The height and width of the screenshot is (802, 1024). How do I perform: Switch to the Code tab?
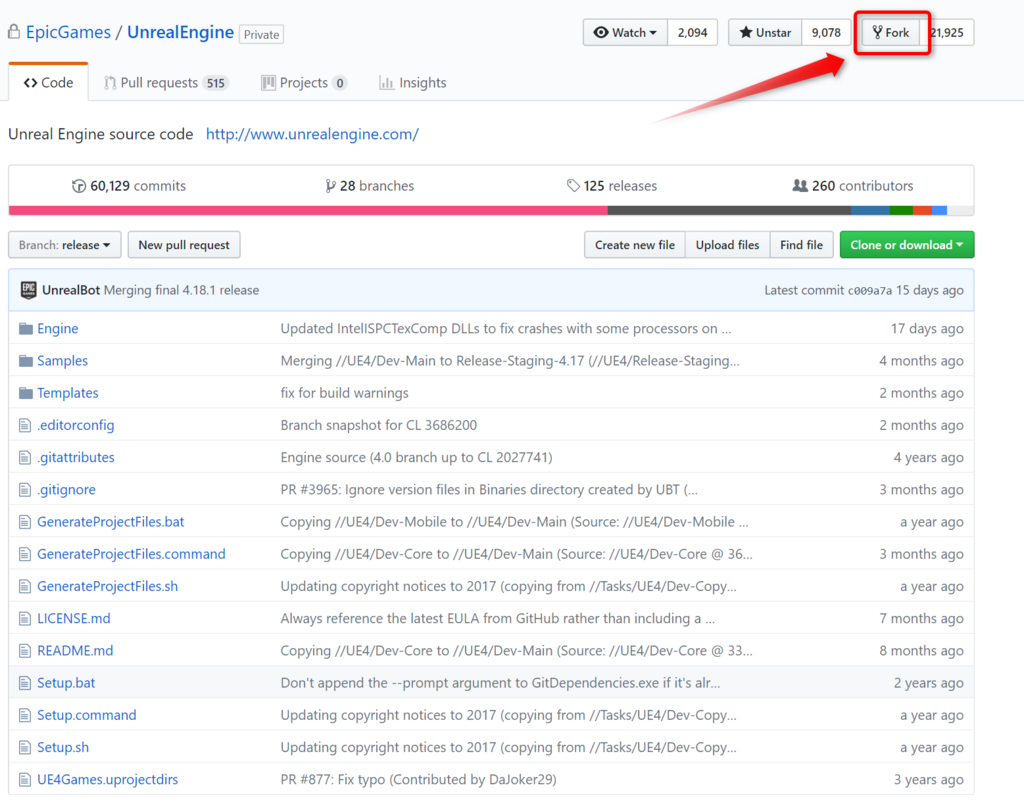[x=48, y=83]
